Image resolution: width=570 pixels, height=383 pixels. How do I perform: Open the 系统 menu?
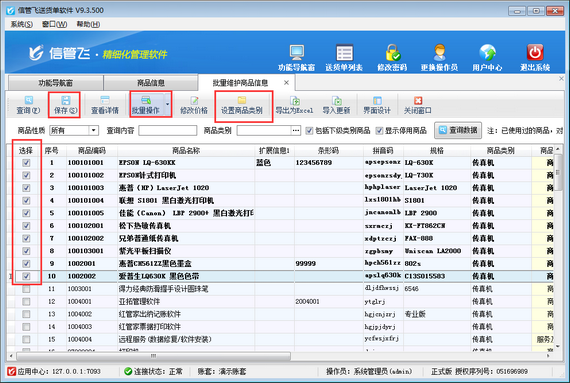point(21,24)
